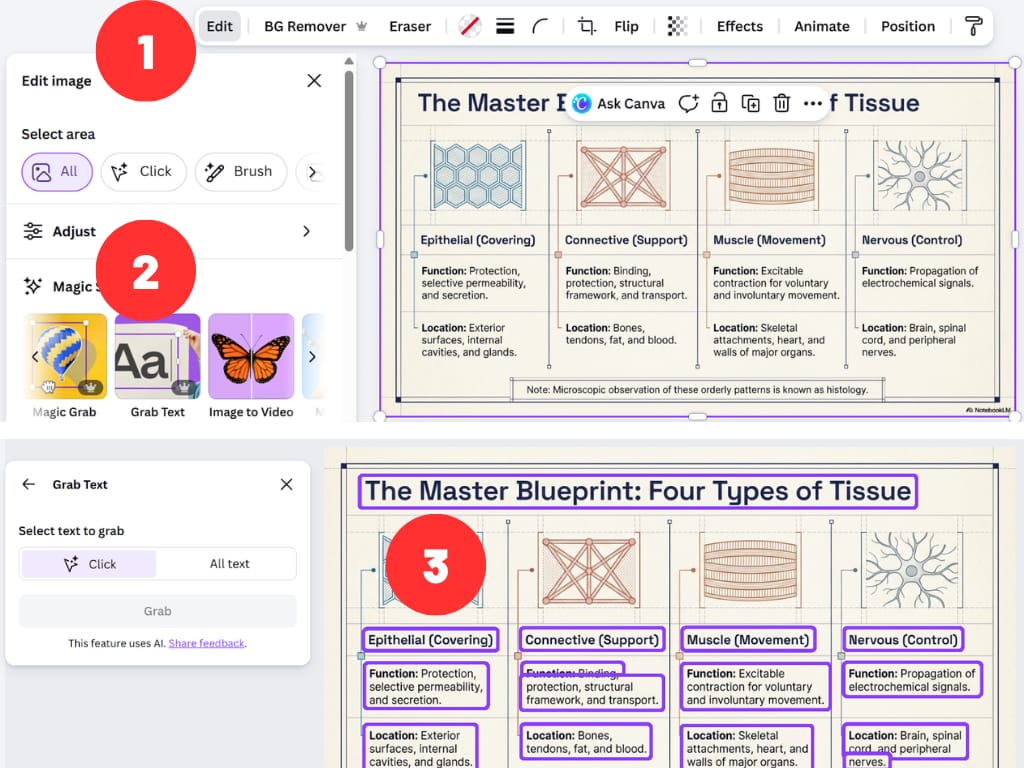Choose Click mode in Grab Text panel
The height and width of the screenshot is (768, 1024).
click(x=90, y=564)
